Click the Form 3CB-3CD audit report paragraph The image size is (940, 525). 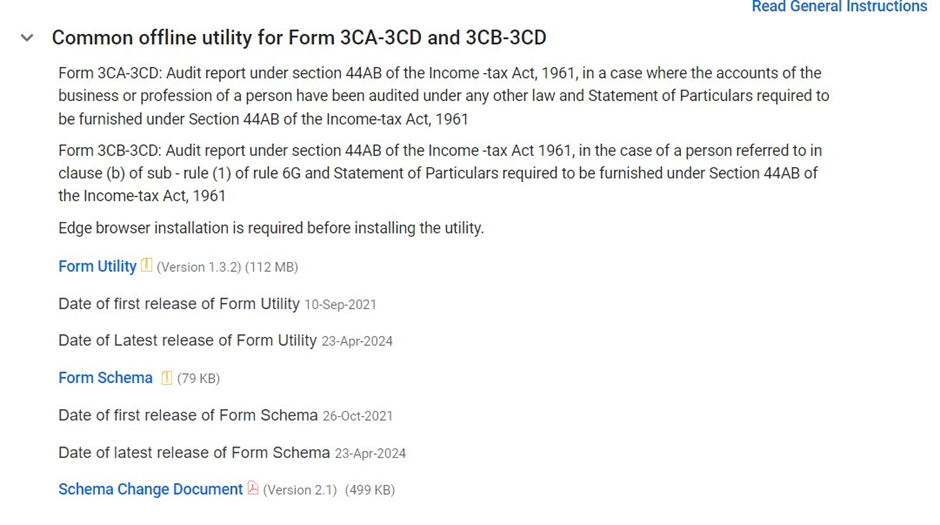click(440, 173)
